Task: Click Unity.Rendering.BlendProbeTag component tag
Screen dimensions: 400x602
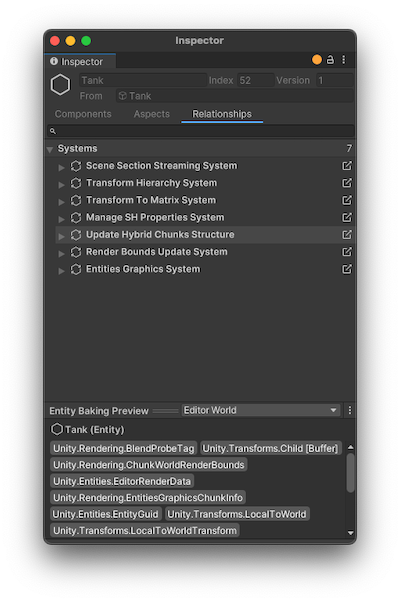Action: pos(124,448)
